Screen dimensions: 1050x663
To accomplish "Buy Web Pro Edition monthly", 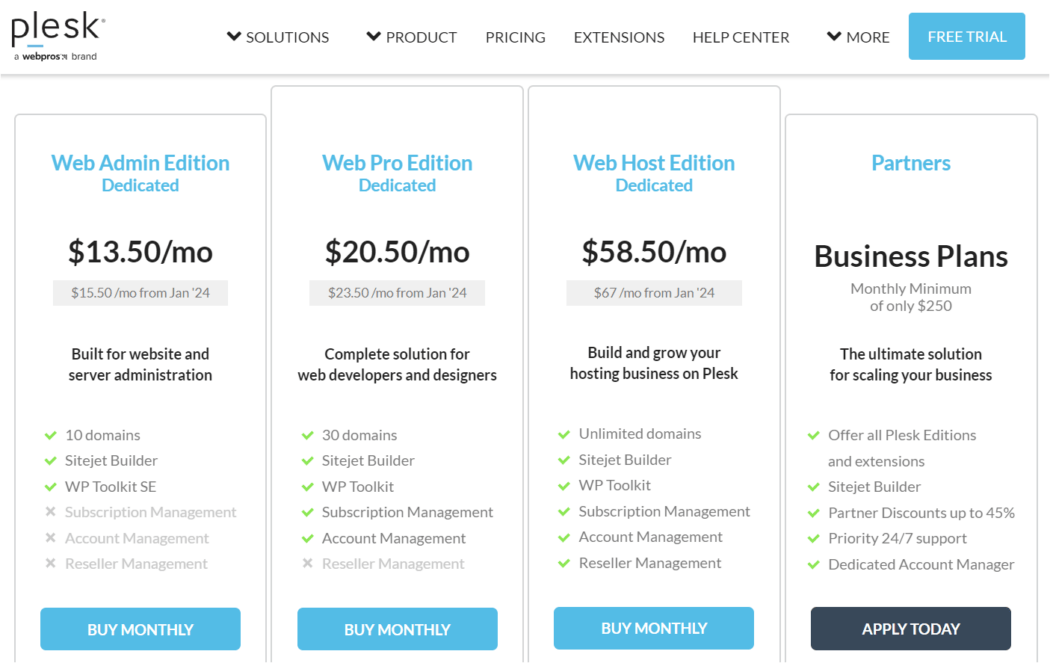I will (x=397, y=629).
